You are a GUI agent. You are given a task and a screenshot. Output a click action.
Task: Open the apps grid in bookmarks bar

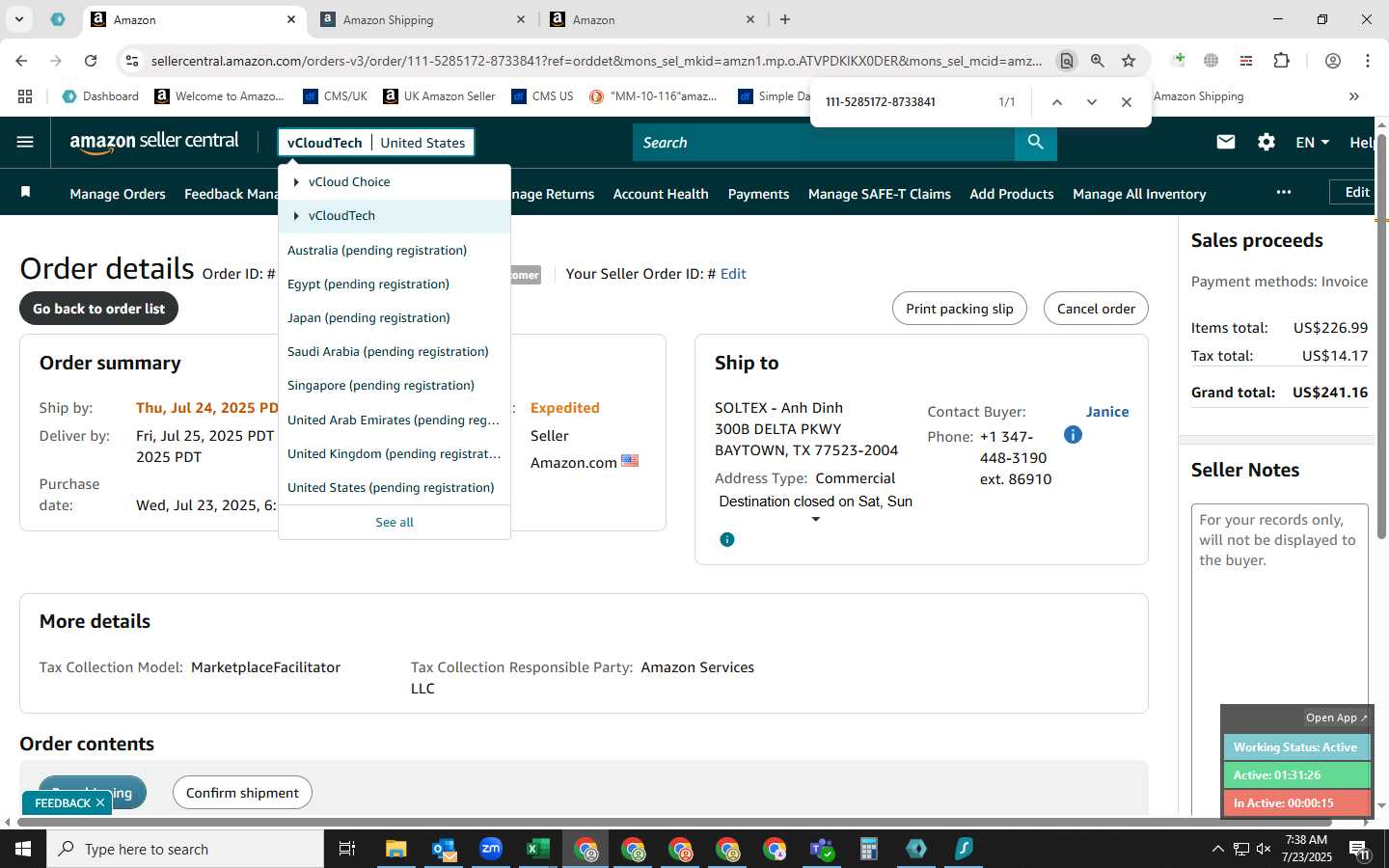25,96
